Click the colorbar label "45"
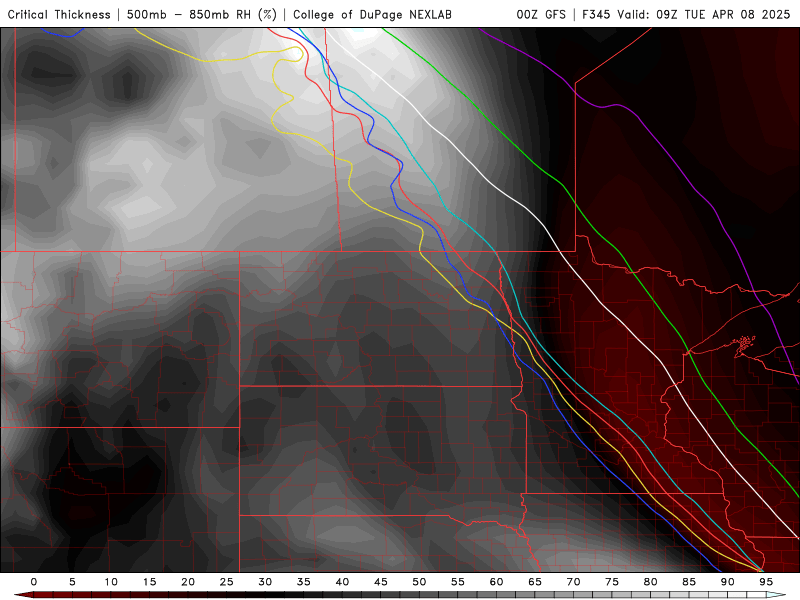The image size is (800, 600). [x=381, y=582]
